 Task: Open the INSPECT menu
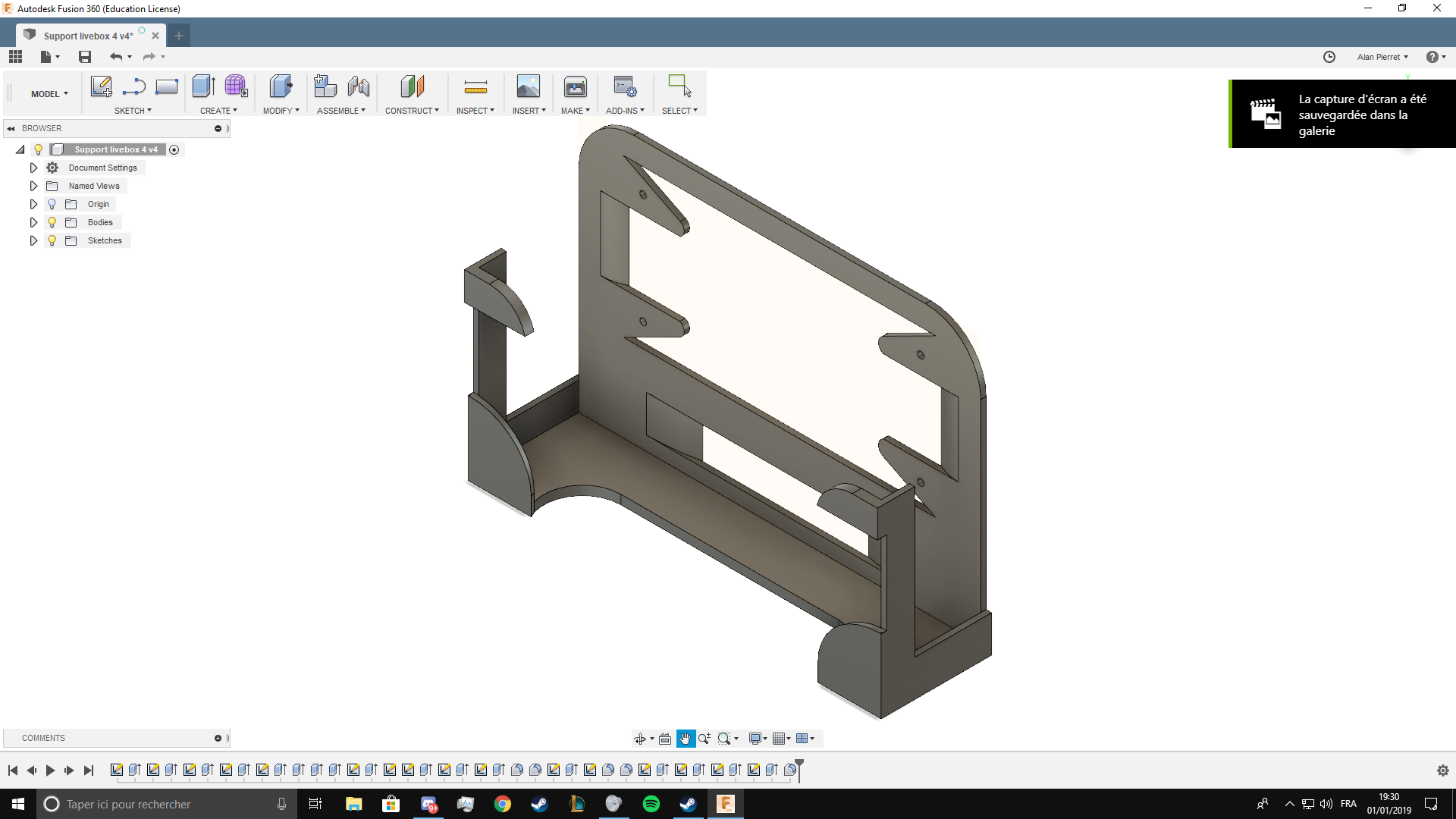475,111
